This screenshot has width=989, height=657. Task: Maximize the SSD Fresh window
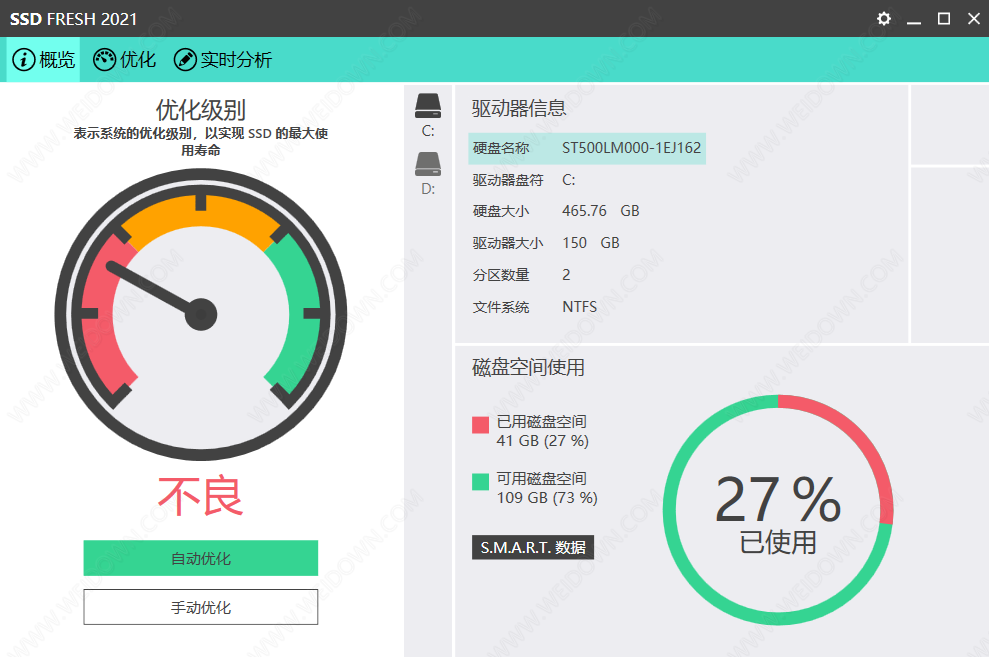click(x=943, y=19)
